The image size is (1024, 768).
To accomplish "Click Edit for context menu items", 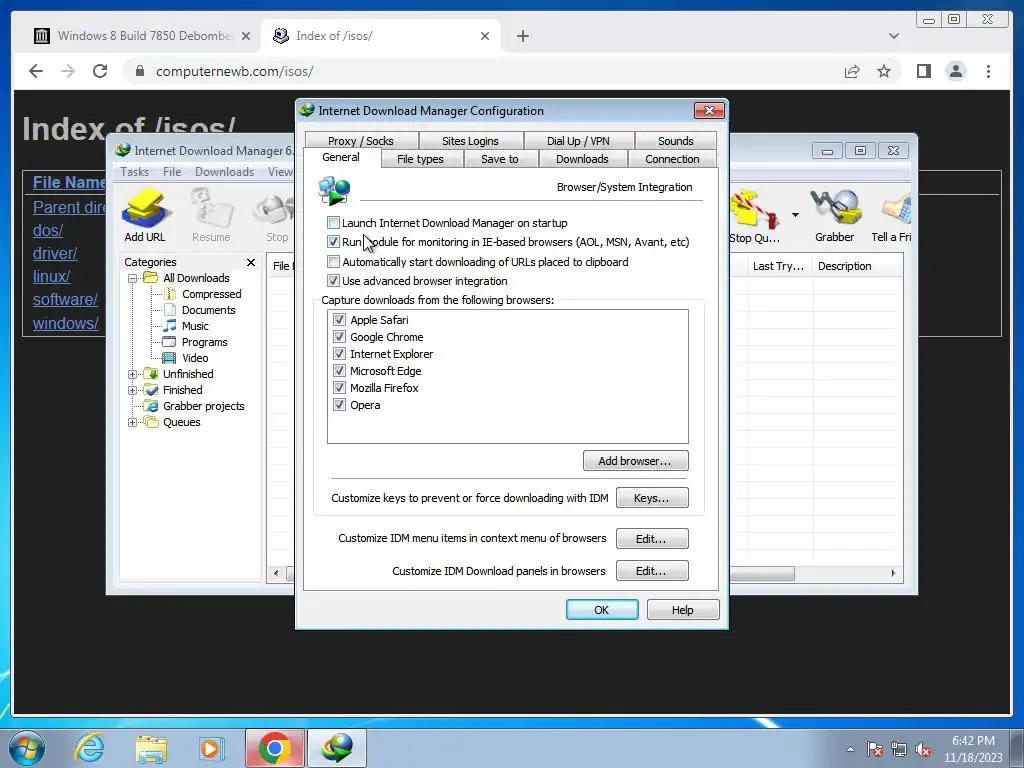I will pyautogui.click(x=652, y=539).
